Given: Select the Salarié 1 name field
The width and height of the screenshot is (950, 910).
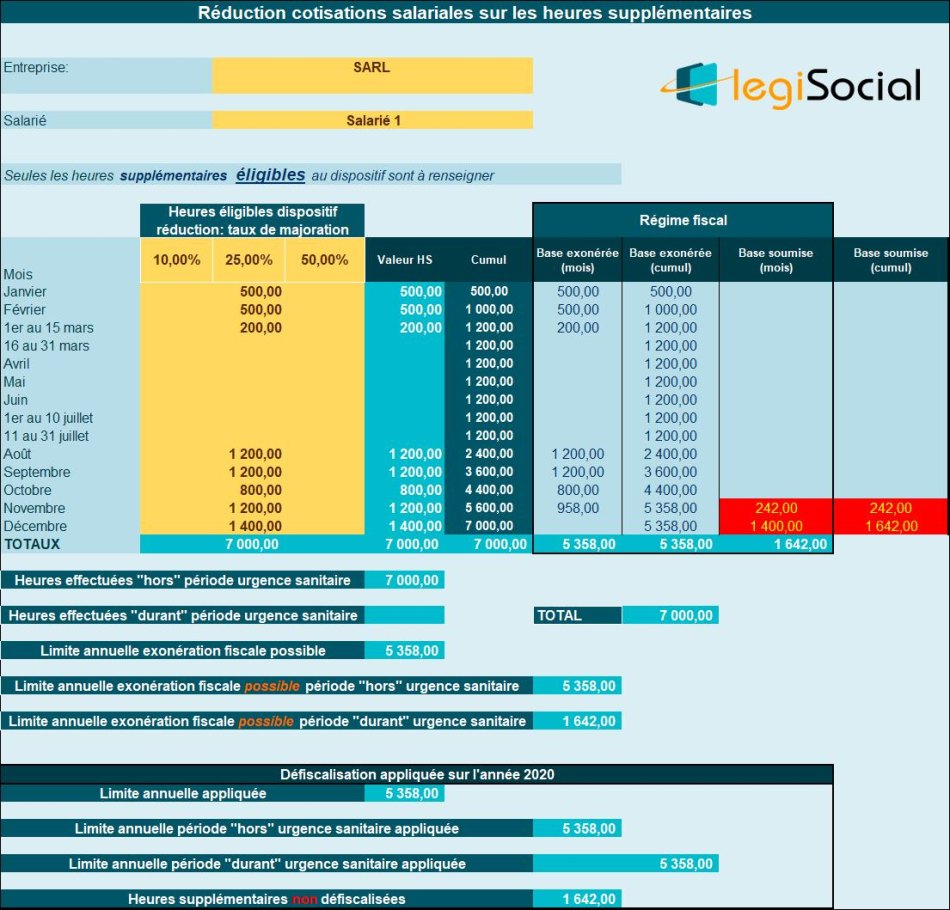Looking at the screenshot, I should pos(372,120).
